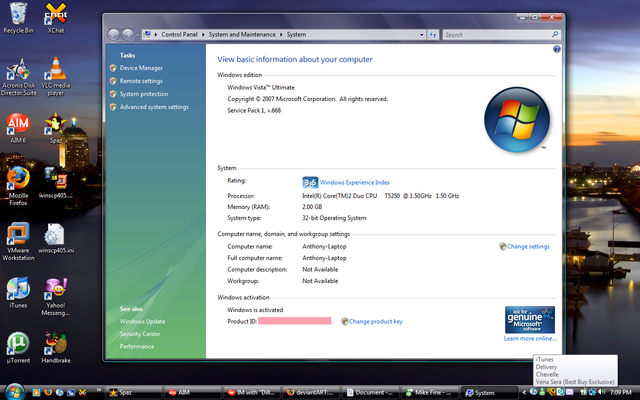Open the Recycle Bin desktop icon
This screenshot has width=640, height=400.
18,18
